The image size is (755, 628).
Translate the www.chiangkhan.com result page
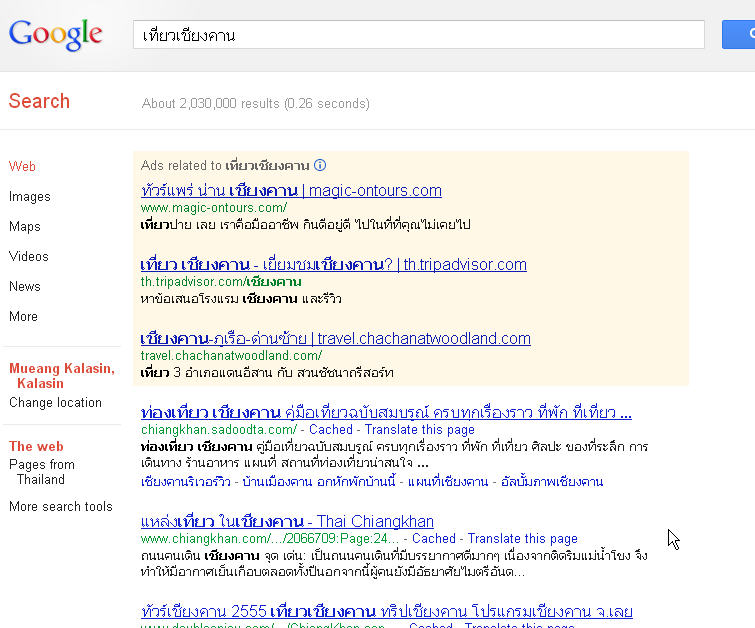pyautogui.click(x=522, y=538)
